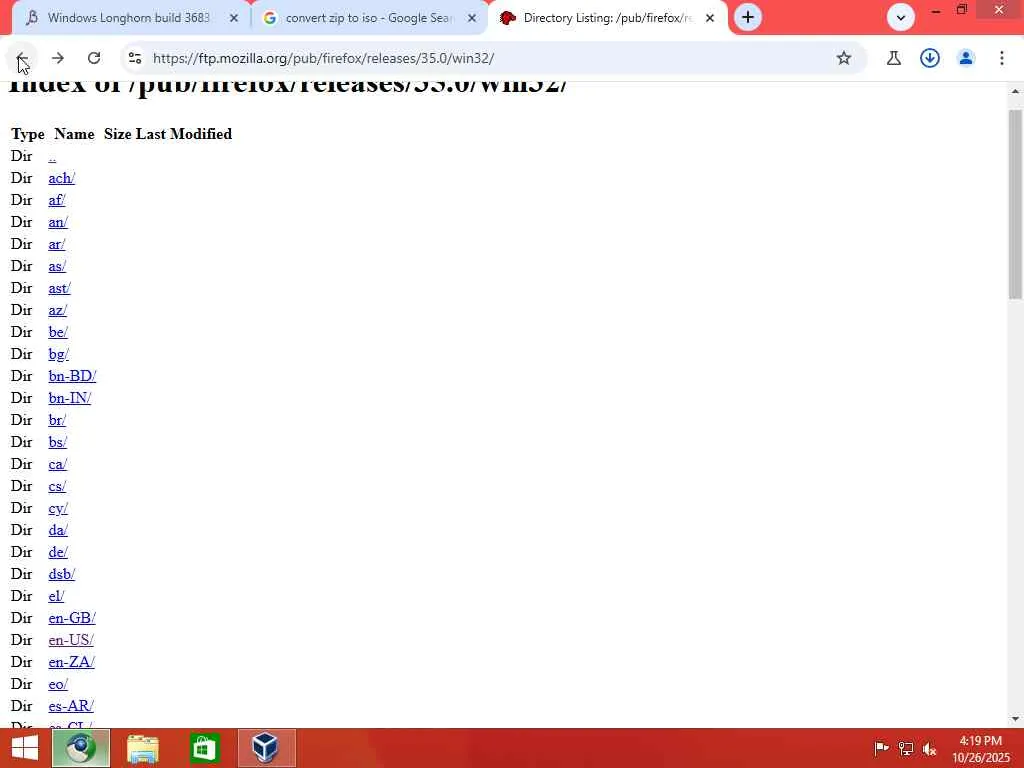Open the be/ directory link
The height and width of the screenshot is (768, 1024).
point(57,332)
